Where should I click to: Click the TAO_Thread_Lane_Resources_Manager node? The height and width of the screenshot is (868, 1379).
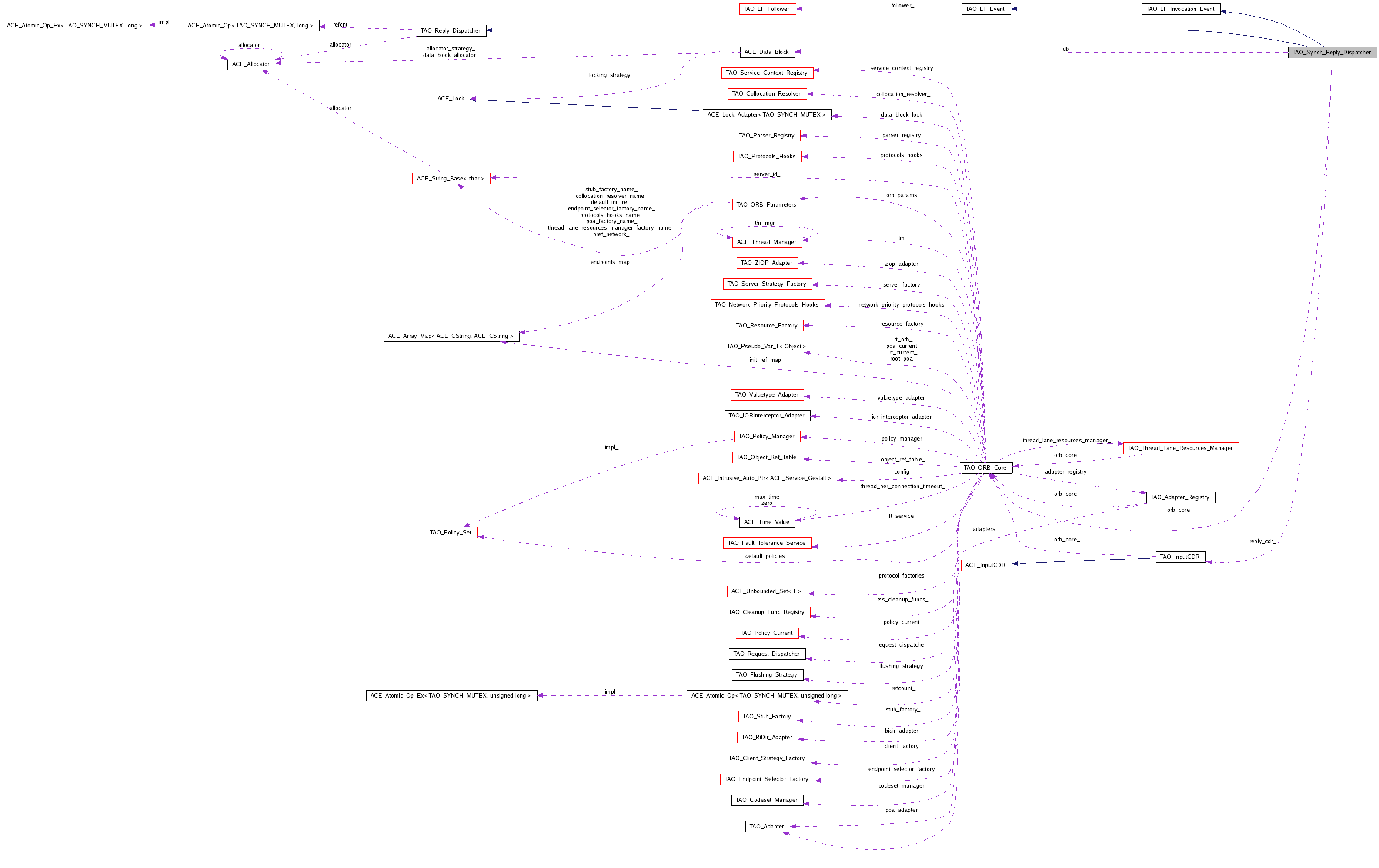coord(1180,448)
